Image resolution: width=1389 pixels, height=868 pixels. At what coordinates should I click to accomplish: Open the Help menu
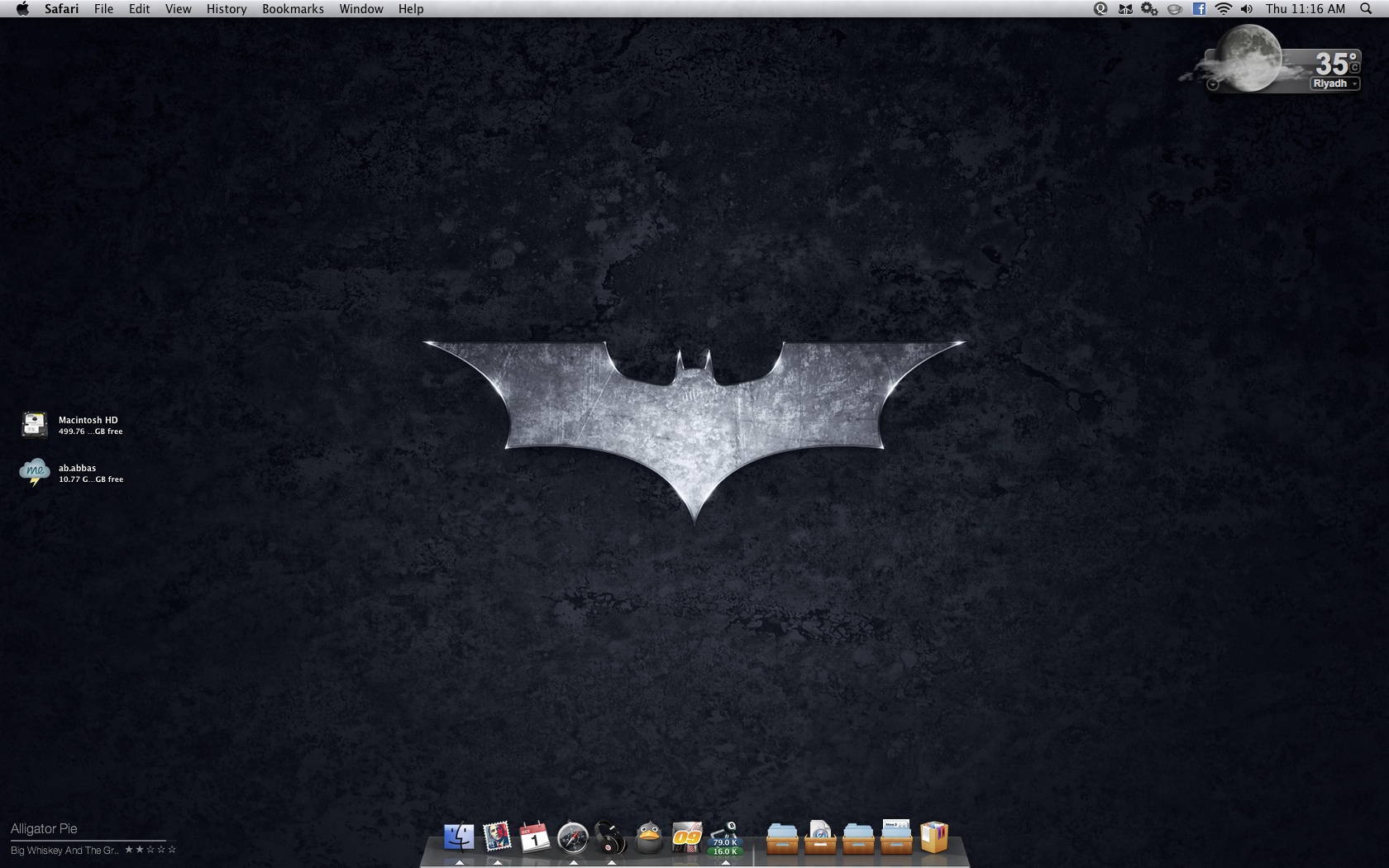click(410, 9)
